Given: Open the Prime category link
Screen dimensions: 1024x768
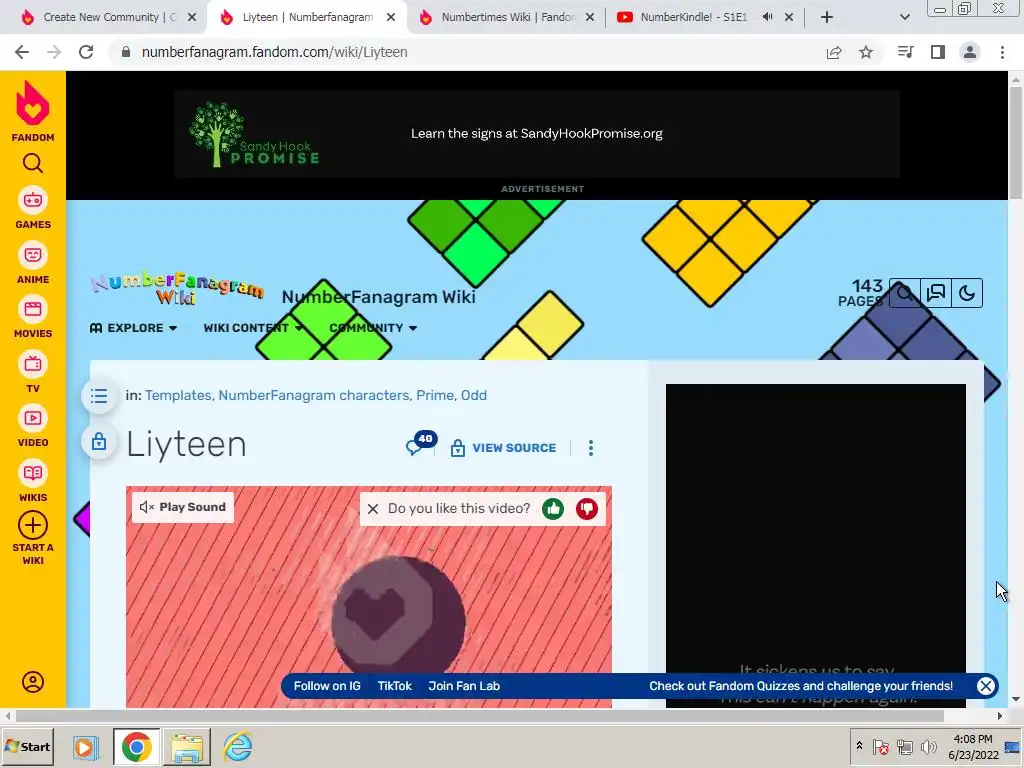Looking at the screenshot, I should [435, 395].
